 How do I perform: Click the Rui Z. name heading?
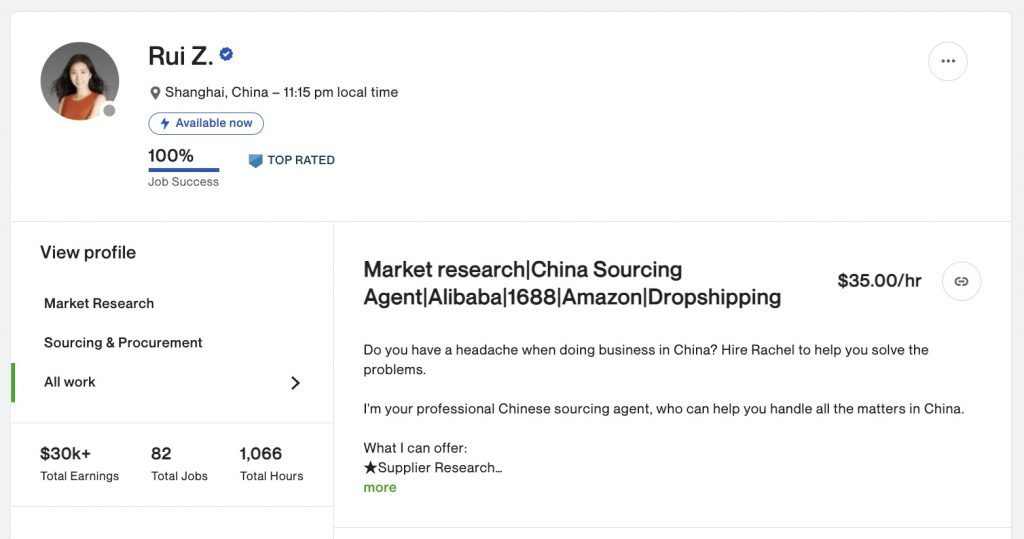(x=180, y=56)
